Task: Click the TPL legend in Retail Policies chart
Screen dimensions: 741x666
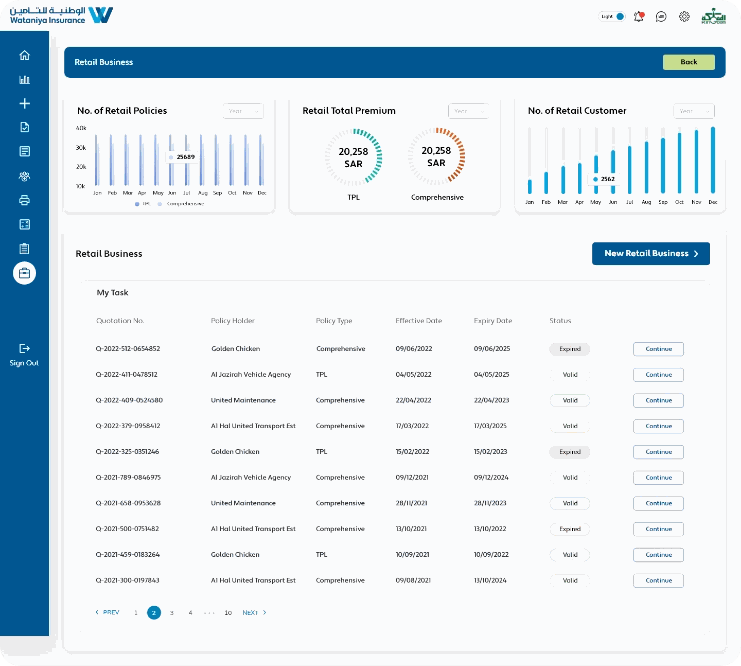Action: point(143,204)
